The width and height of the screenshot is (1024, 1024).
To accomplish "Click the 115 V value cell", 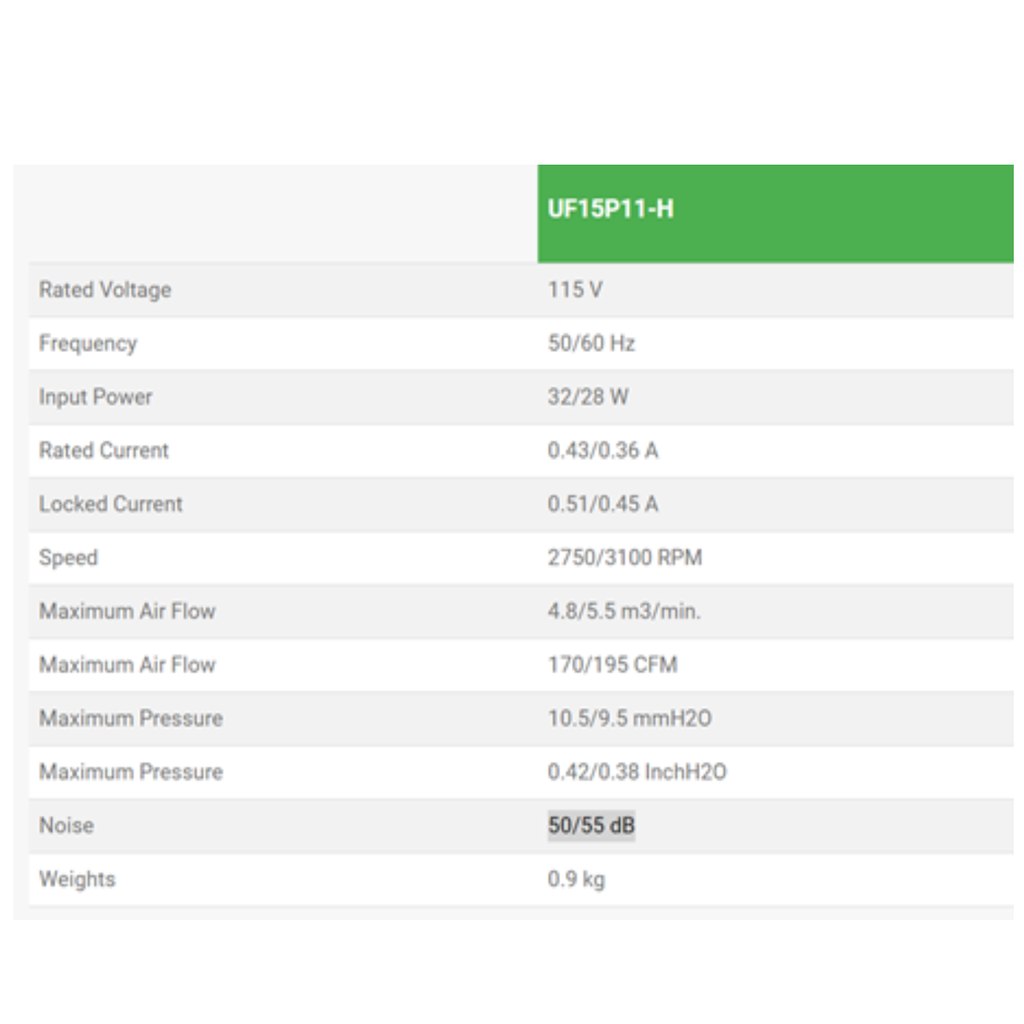I will (575, 290).
